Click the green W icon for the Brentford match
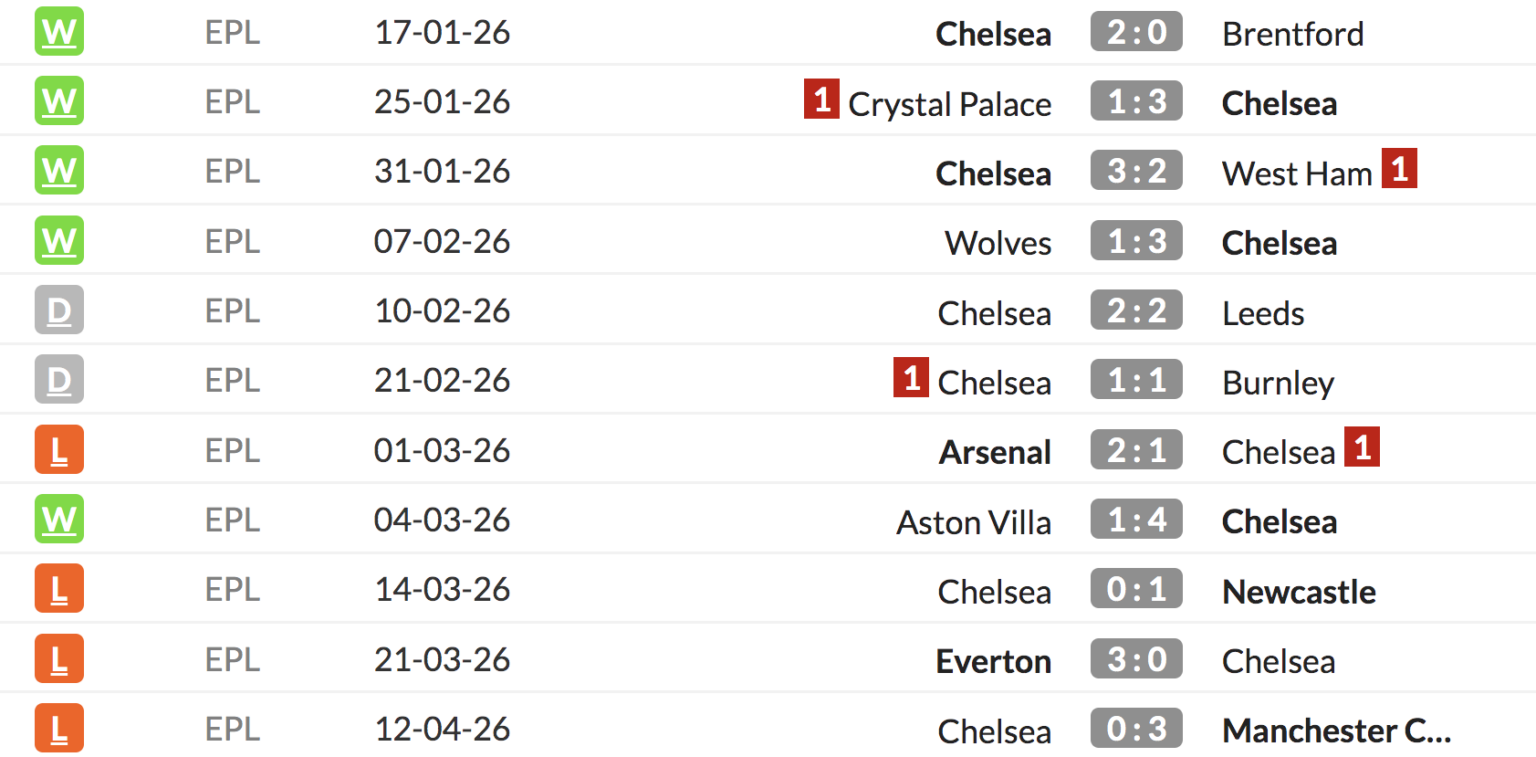This screenshot has width=1536, height=757. pos(58,31)
